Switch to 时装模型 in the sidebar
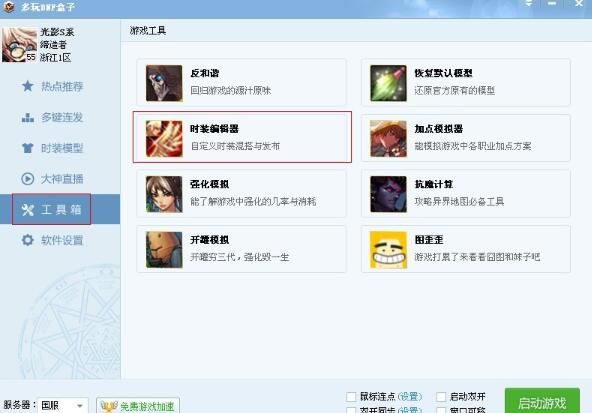This screenshot has width=592, height=413. point(53,148)
